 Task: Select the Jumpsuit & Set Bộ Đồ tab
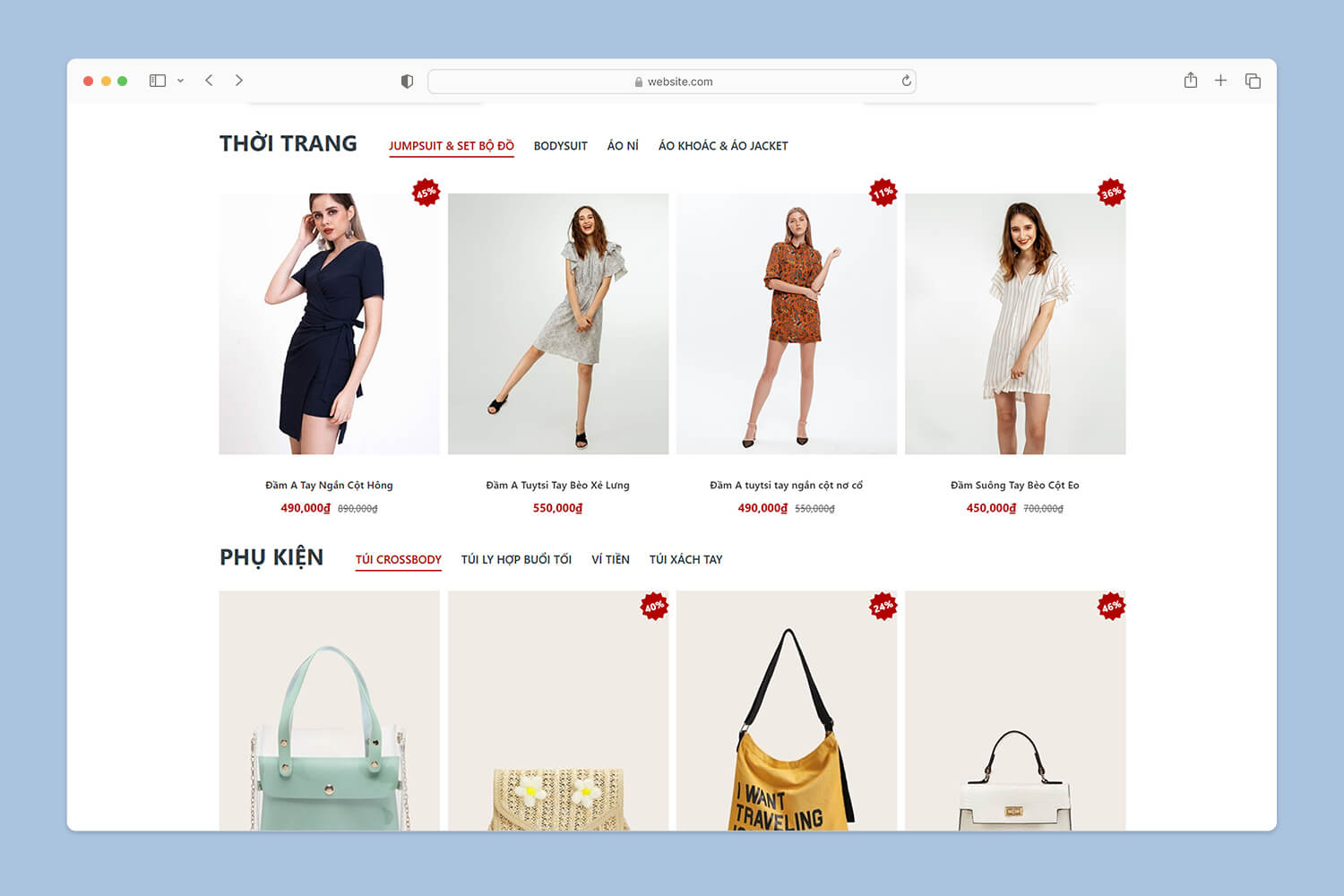tap(451, 146)
